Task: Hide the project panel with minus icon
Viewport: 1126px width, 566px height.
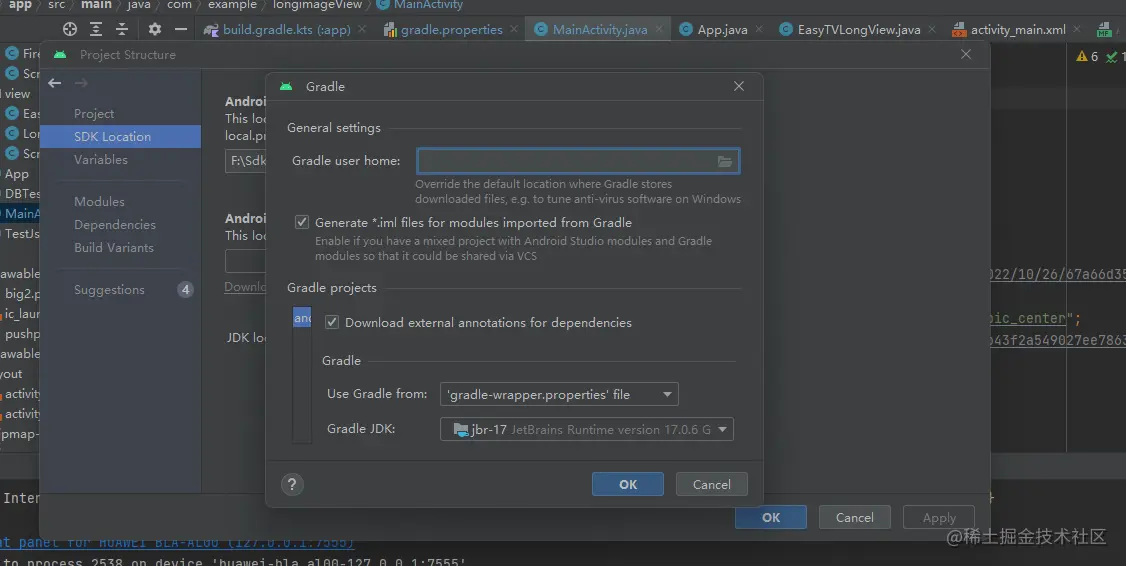Action: [x=181, y=29]
